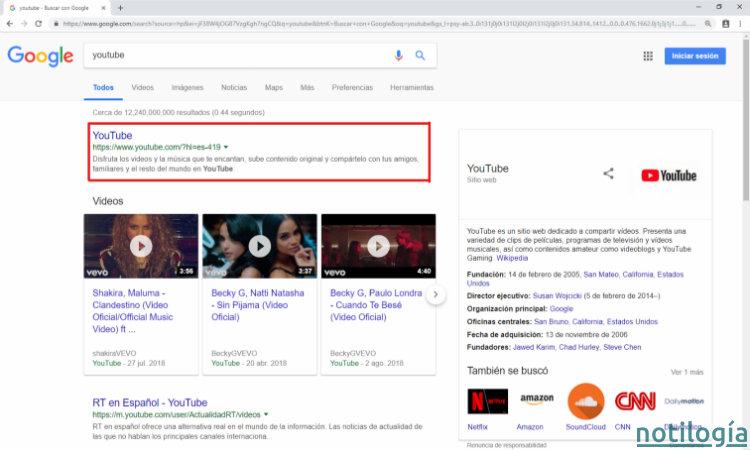Click the YouTube logo in the panel
This screenshot has width=750, height=450.
[669, 176]
